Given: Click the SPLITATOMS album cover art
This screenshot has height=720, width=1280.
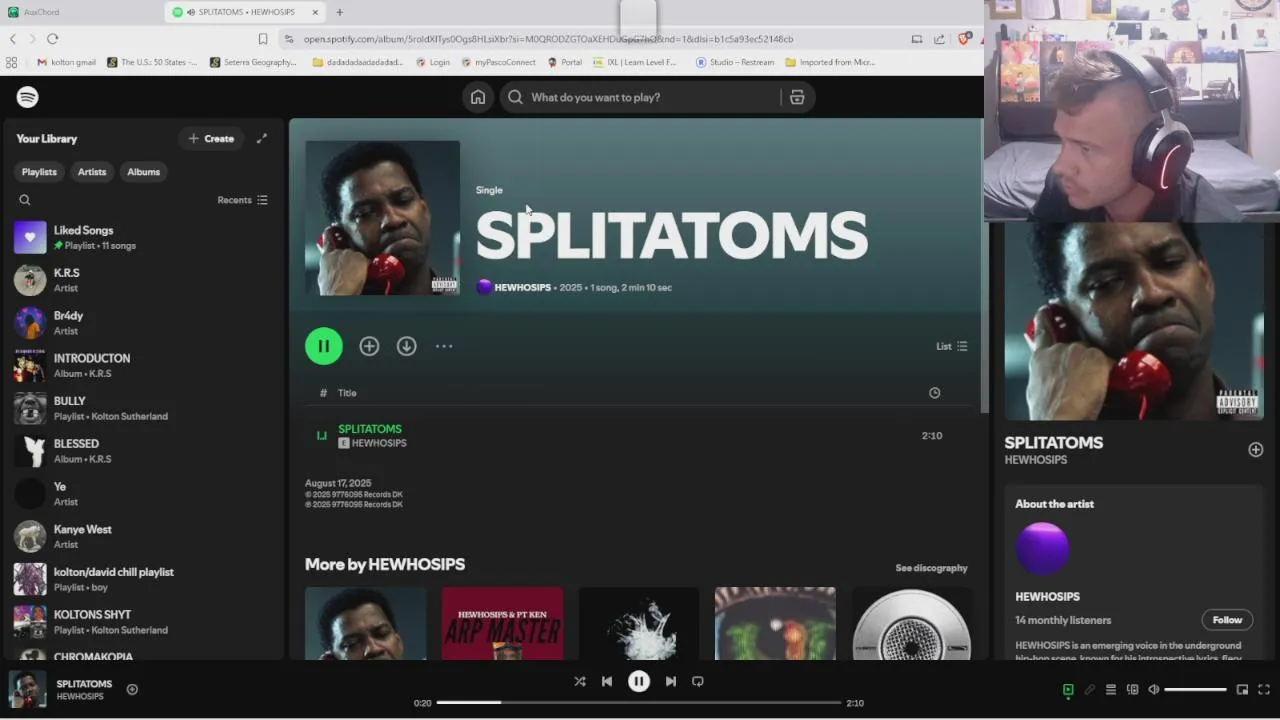Looking at the screenshot, I should (382, 218).
